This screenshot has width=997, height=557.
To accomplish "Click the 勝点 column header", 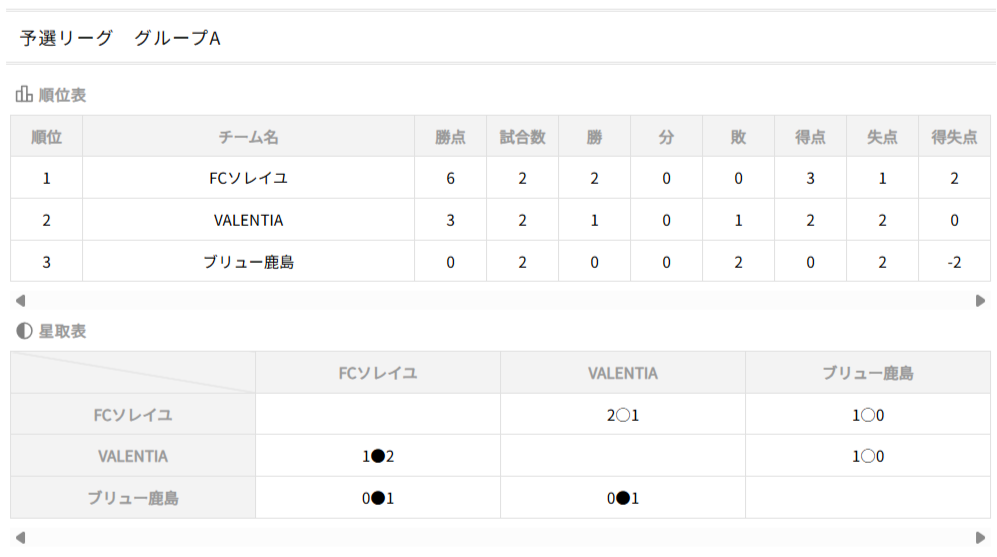I will click(x=450, y=137).
